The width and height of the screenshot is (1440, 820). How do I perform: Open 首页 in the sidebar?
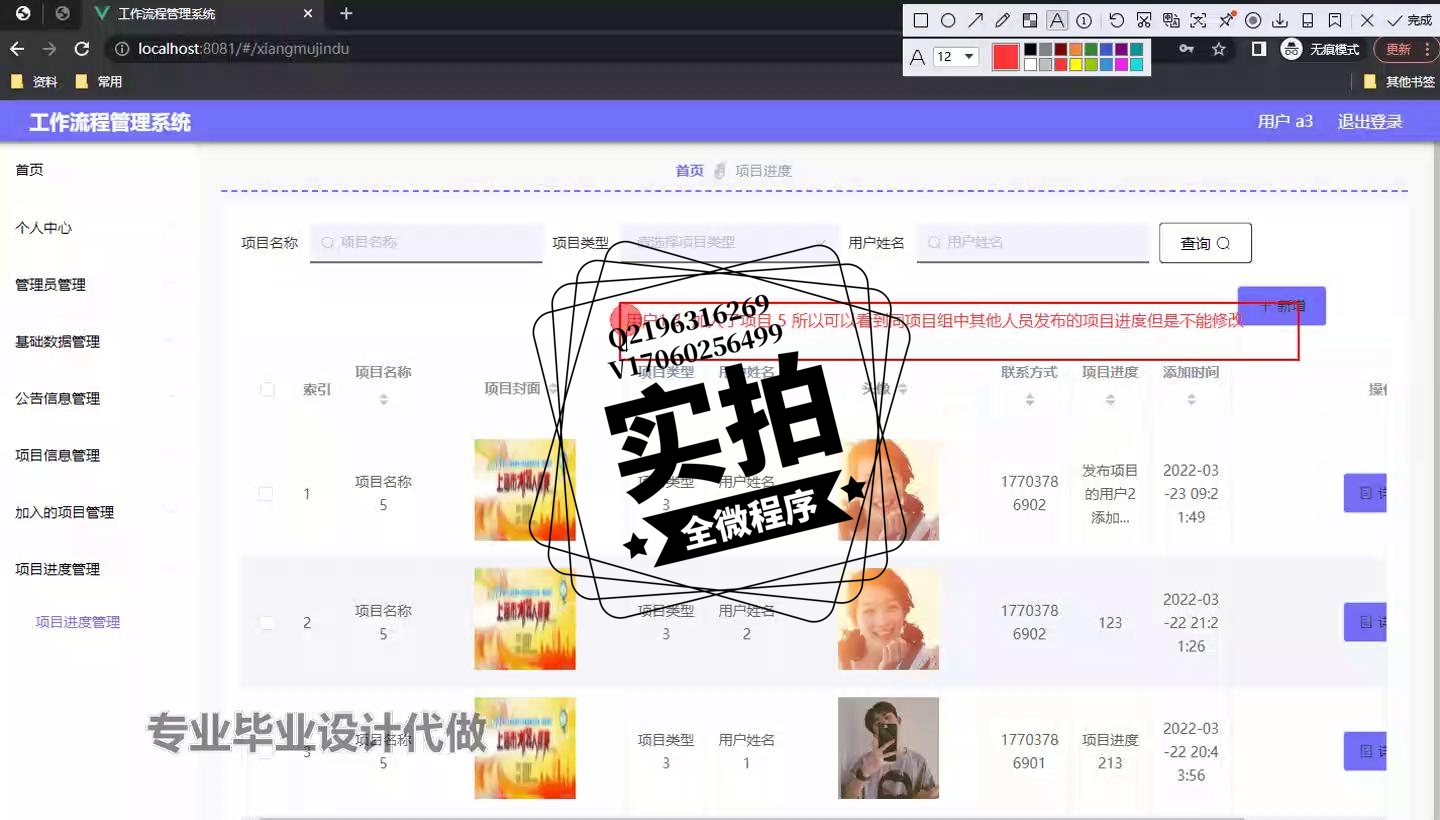pos(98,170)
